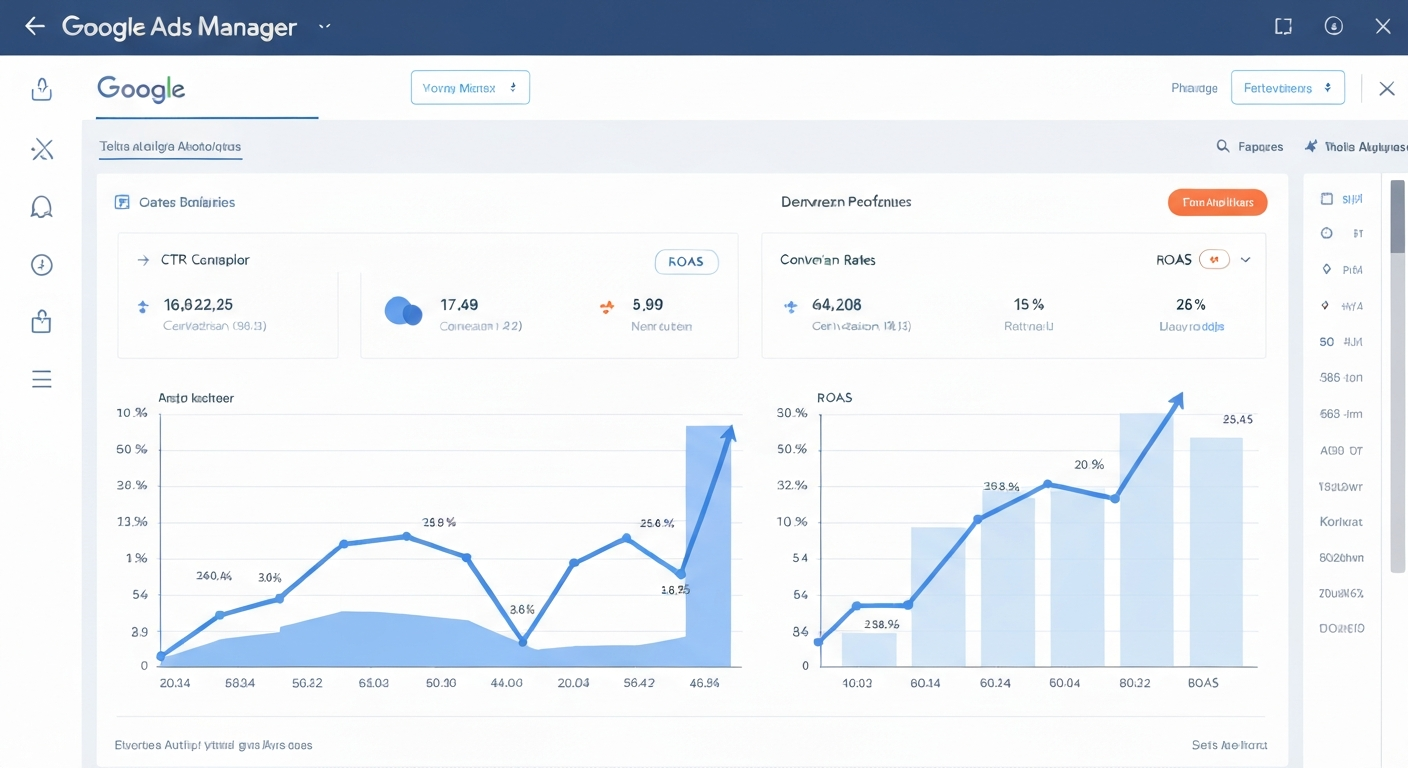Open the shopping bag icon in sidebar
1408x768 pixels.
(x=41, y=322)
